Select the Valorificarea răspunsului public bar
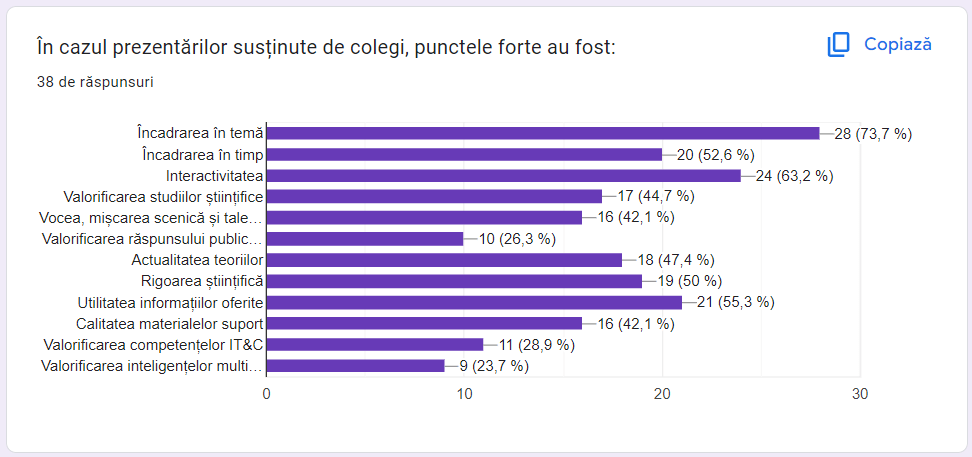Screen dimensions: 972x457 point(365,238)
